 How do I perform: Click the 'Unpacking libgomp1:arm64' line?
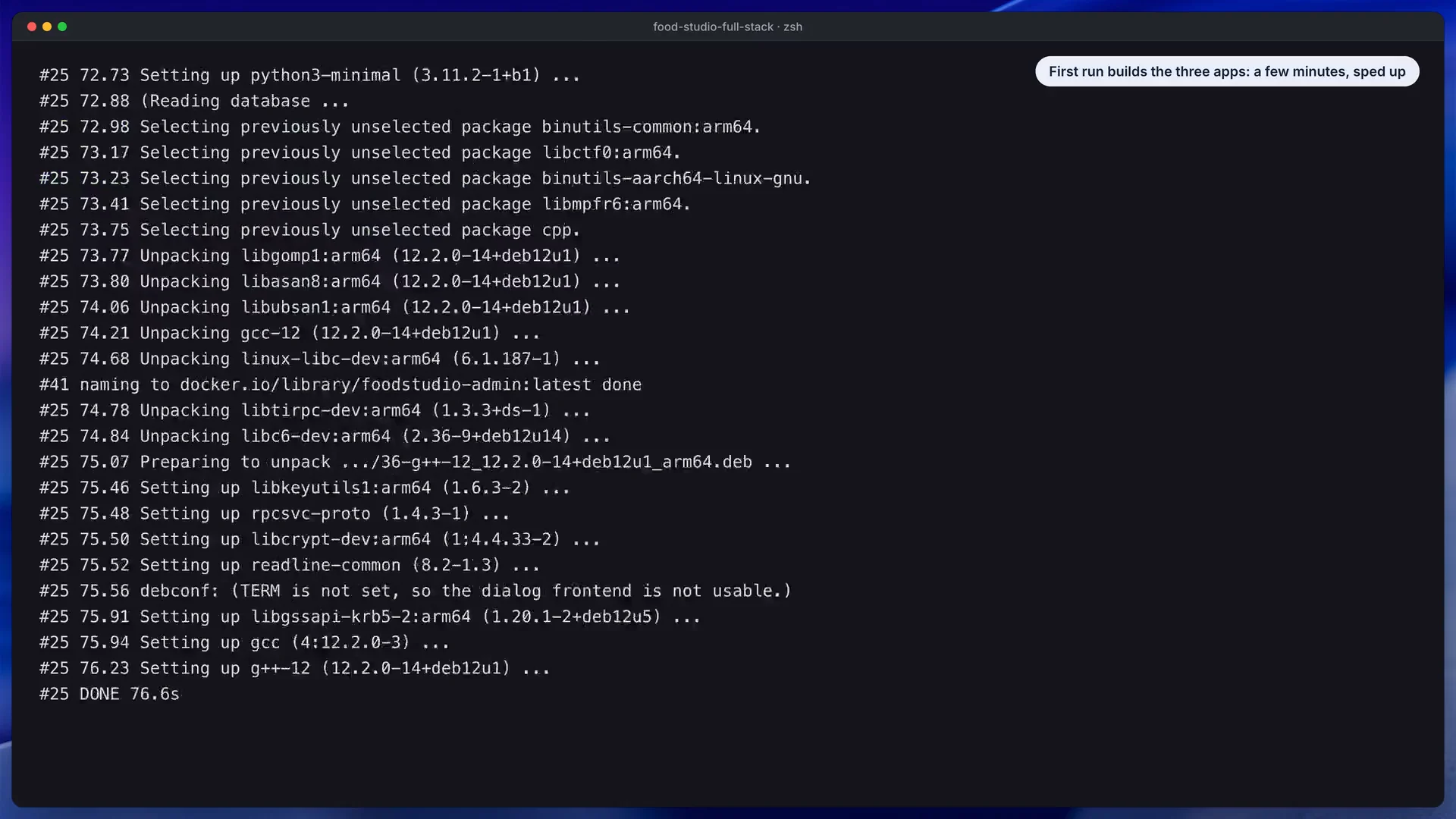click(330, 256)
